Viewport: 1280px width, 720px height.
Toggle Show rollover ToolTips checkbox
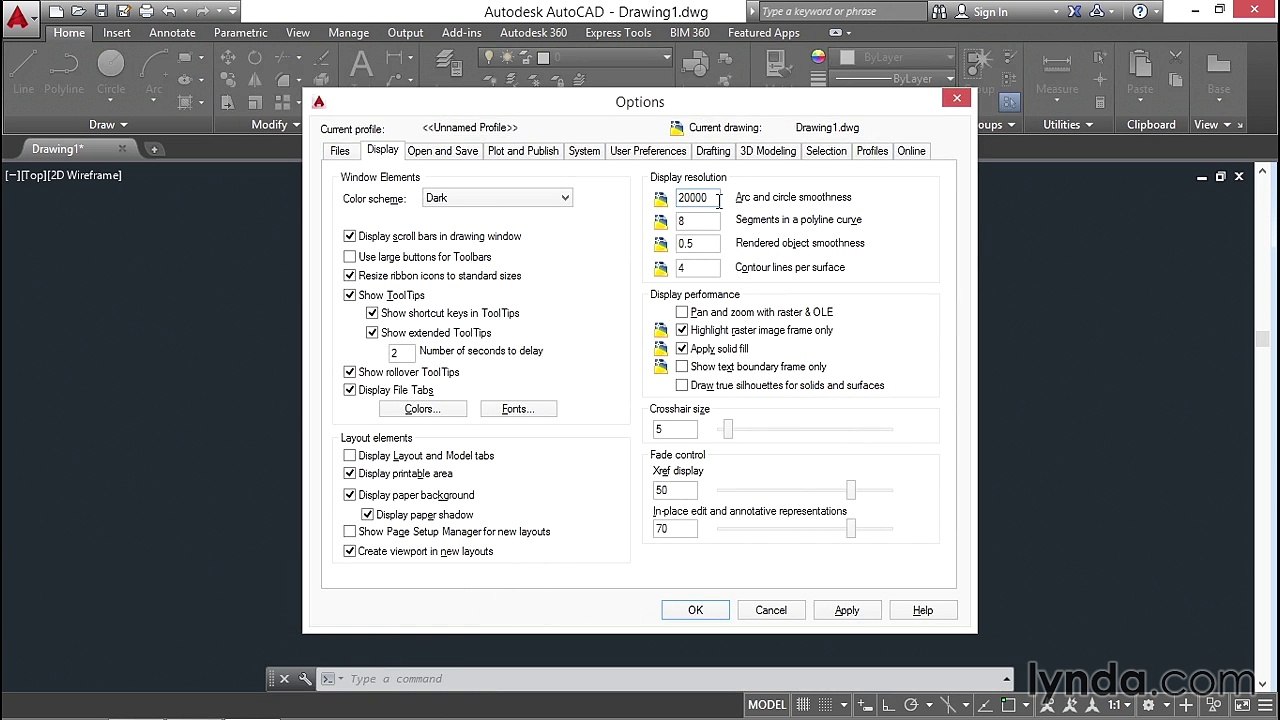[350, 372]
